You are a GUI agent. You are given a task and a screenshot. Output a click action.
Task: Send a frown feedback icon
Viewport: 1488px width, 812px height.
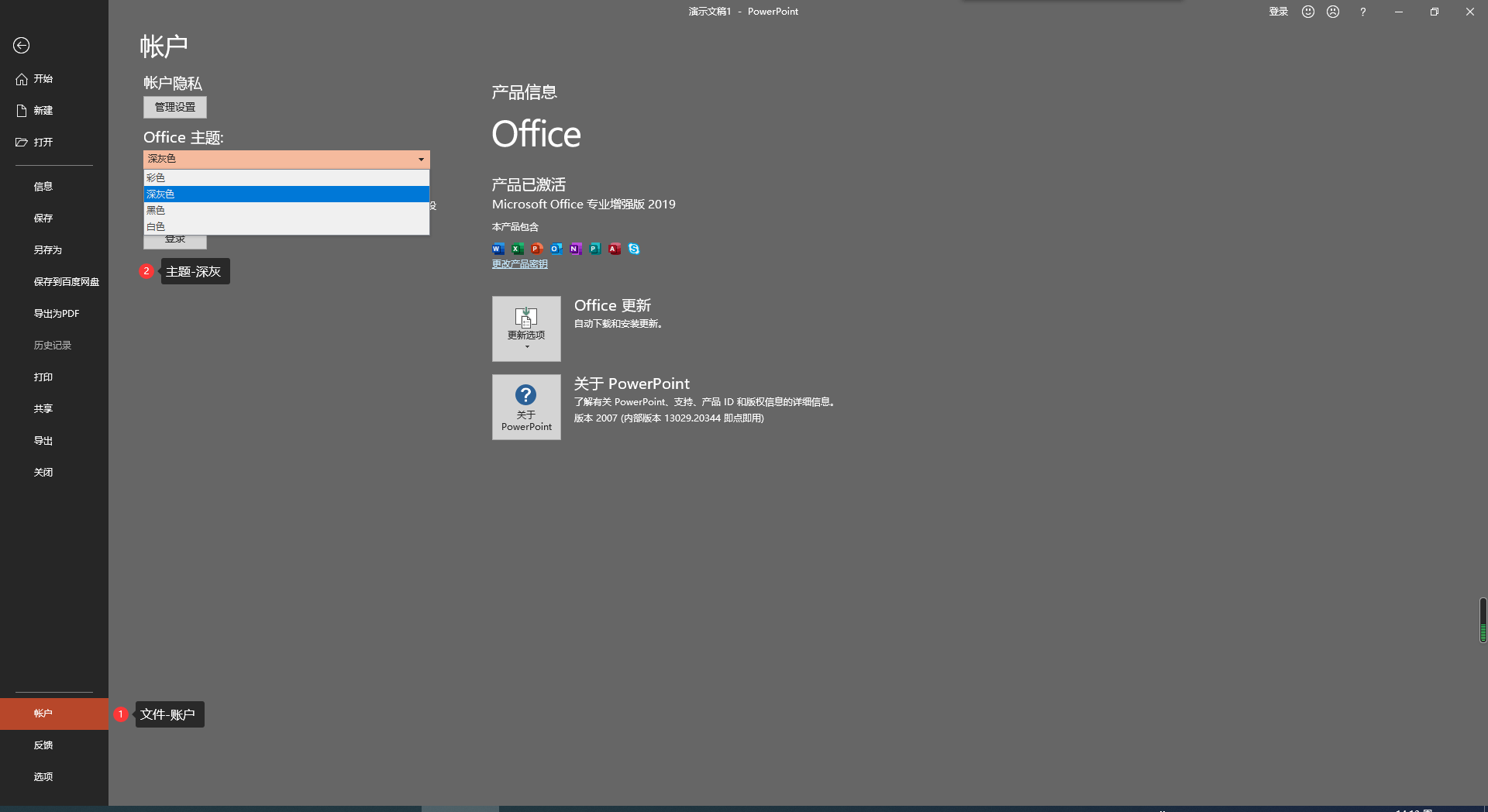pos(1333,12)
